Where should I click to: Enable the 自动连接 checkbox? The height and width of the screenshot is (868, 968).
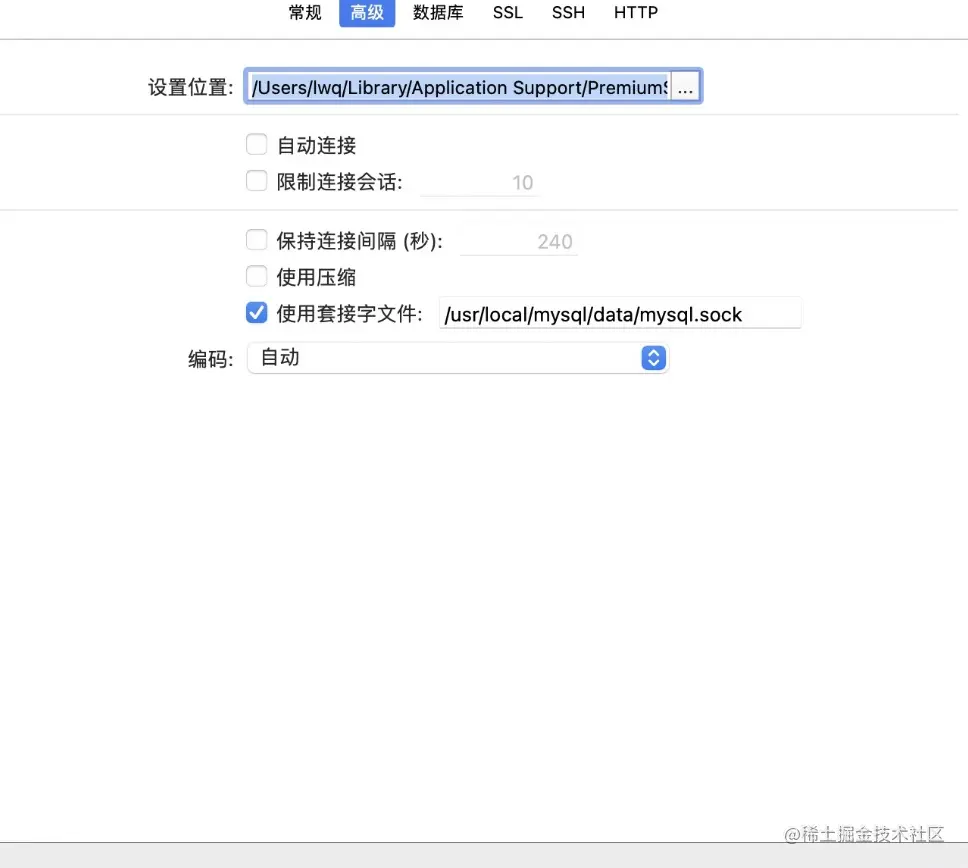point(257,144)
